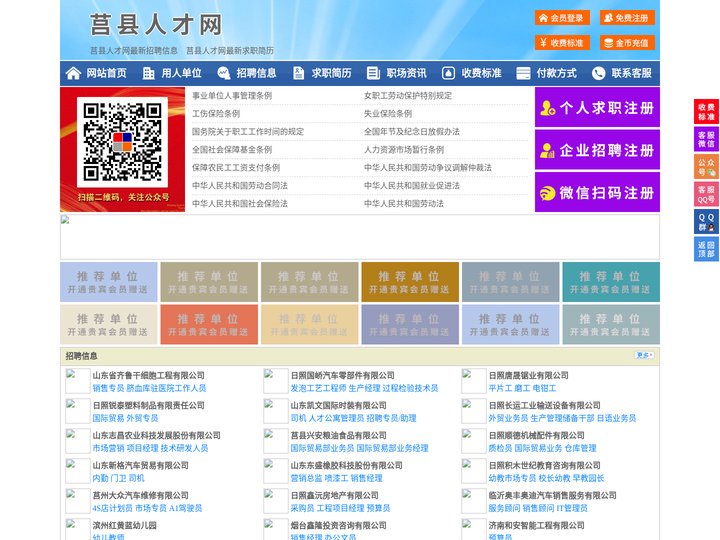Open the 女职工劳动保护特别规定 link
The image size is (720, 540).
click(x=408, y=96)
